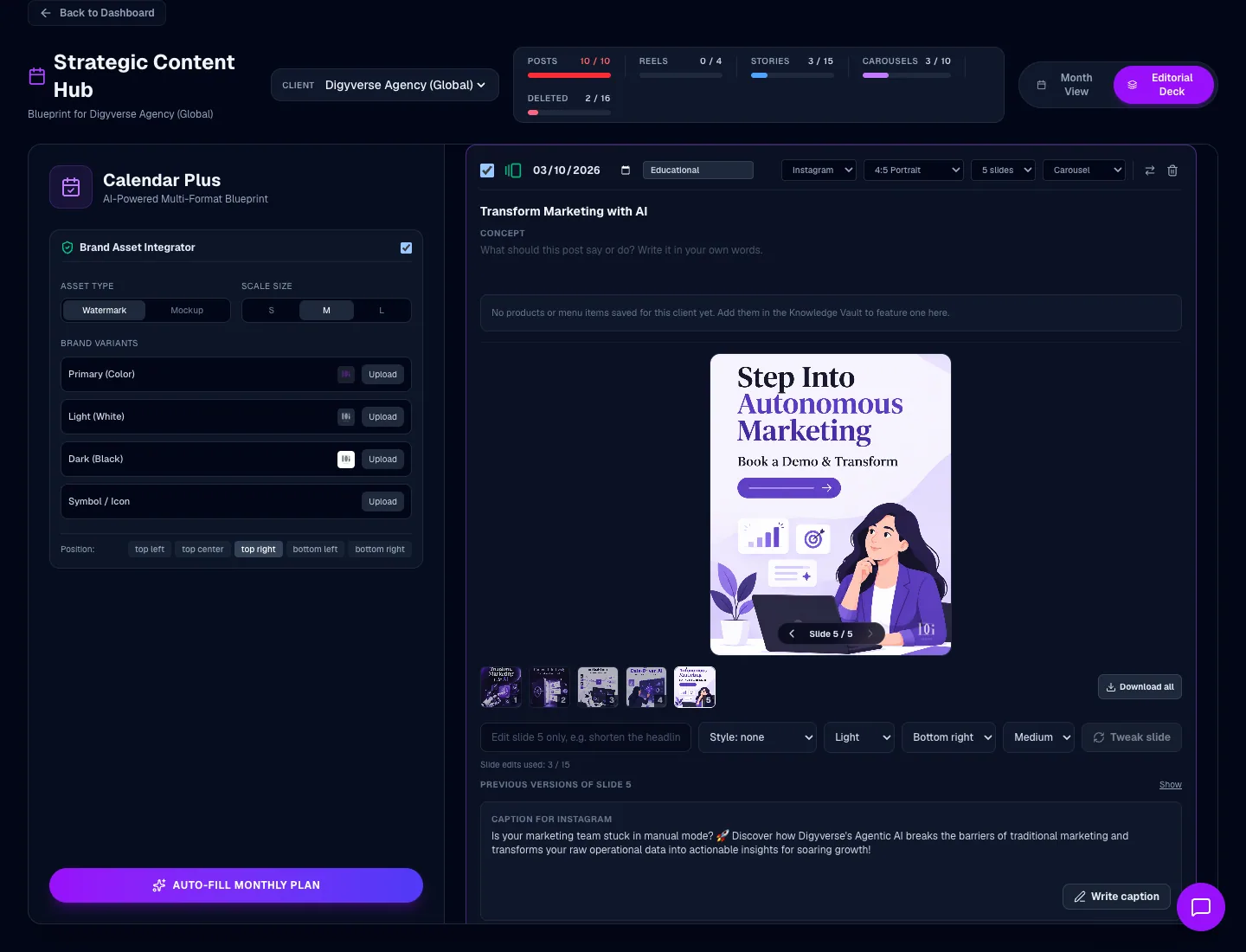Upload a Primary (Color) brand variant

382,375
